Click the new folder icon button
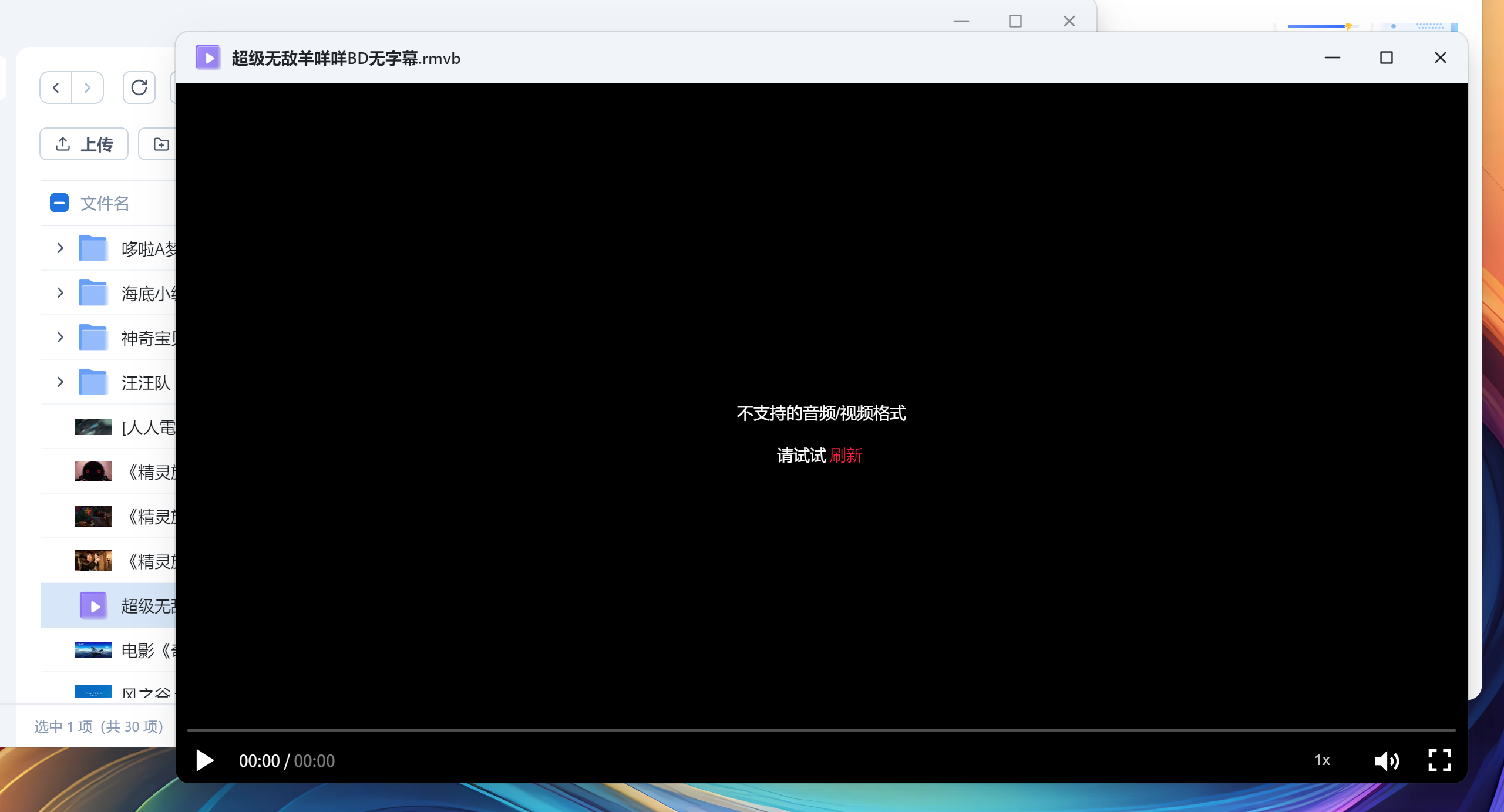1504x812 pixels. click(x=161, y=144)
